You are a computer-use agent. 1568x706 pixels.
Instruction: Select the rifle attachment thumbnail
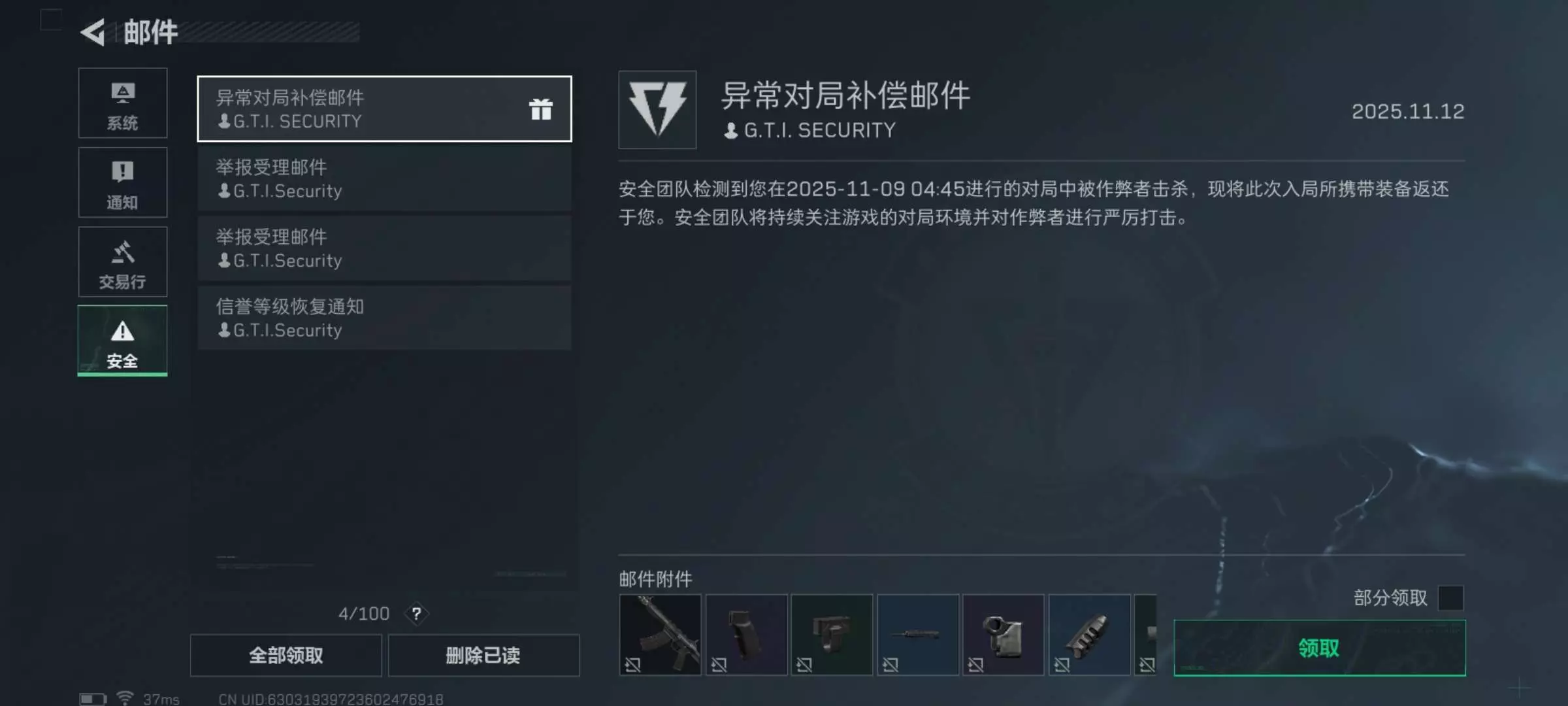click(x=660, y=635)
